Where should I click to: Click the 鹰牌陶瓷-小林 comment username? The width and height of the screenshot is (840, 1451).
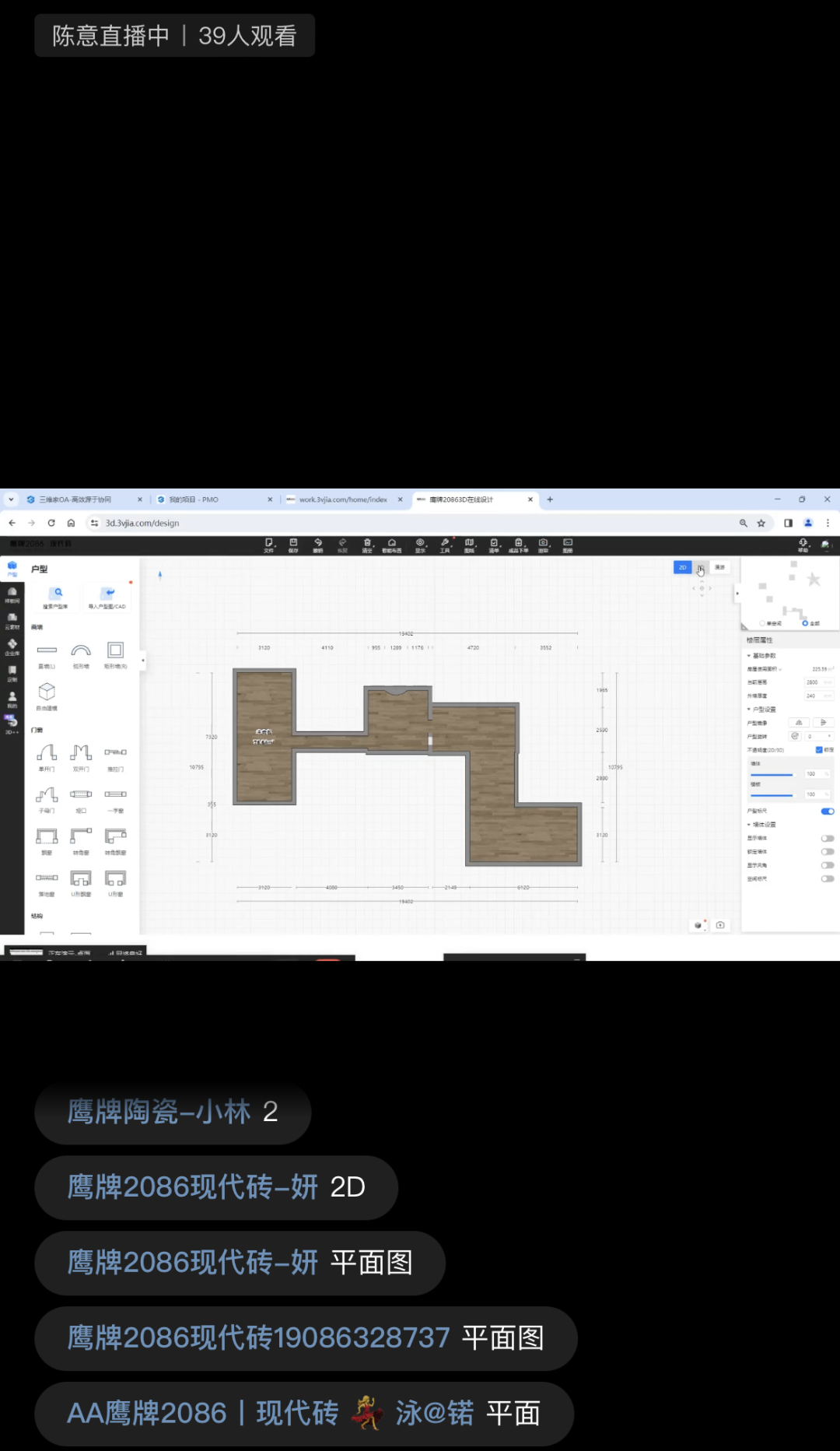pyautogui.click(x=159, y=1112)
